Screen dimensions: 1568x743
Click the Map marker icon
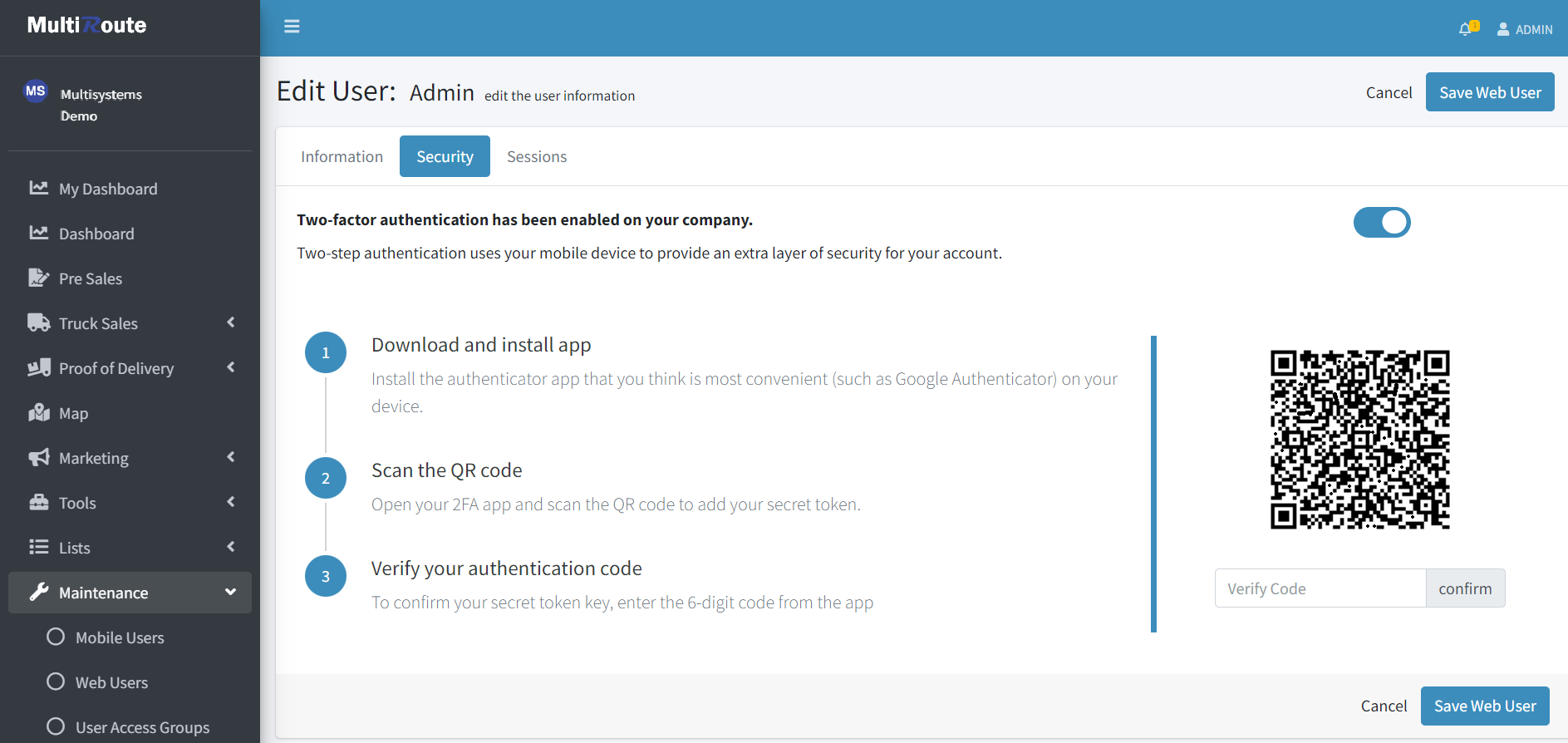tap(38, 412)
